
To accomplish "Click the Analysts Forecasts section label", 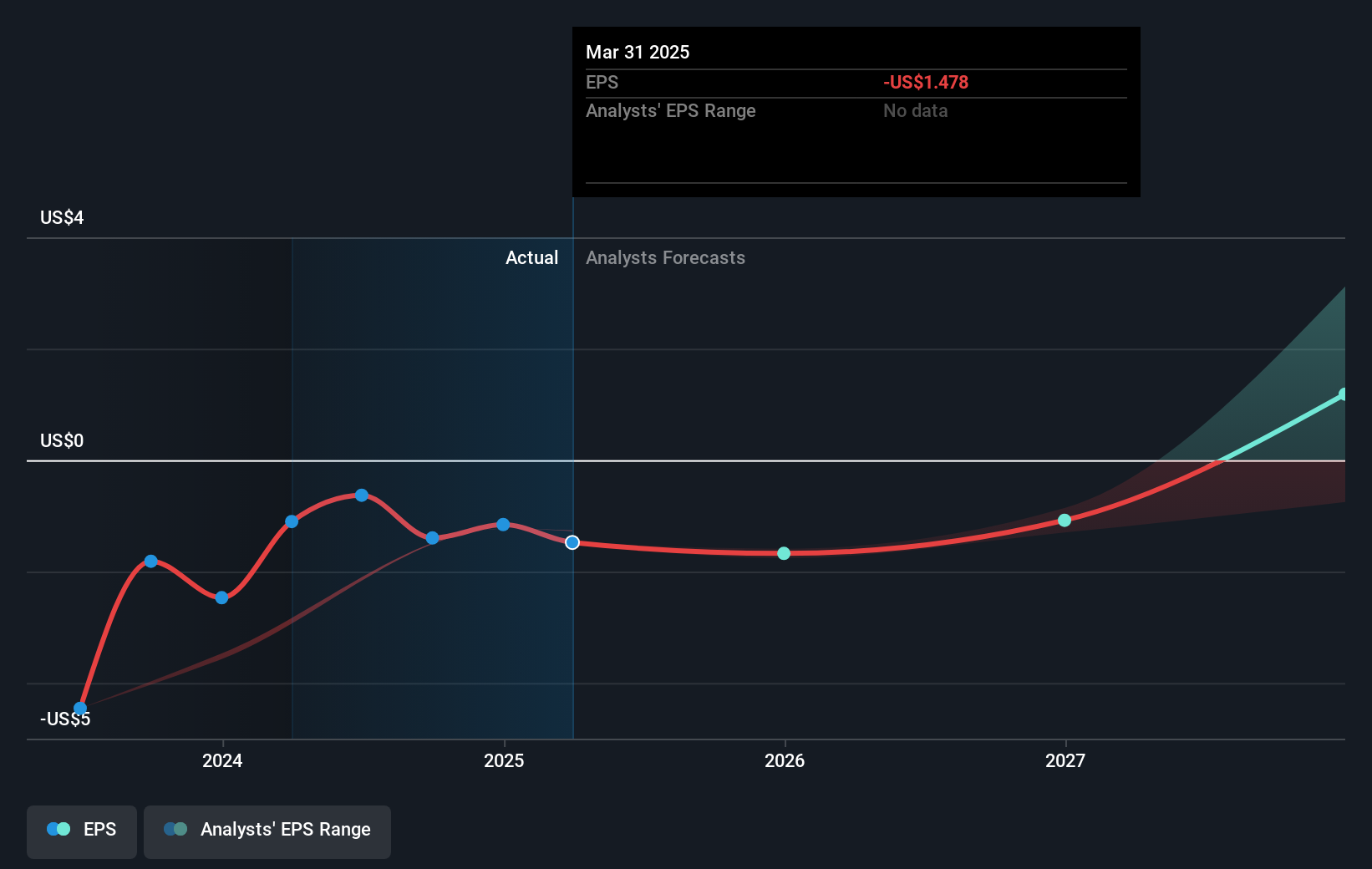I will pos(665,258).
